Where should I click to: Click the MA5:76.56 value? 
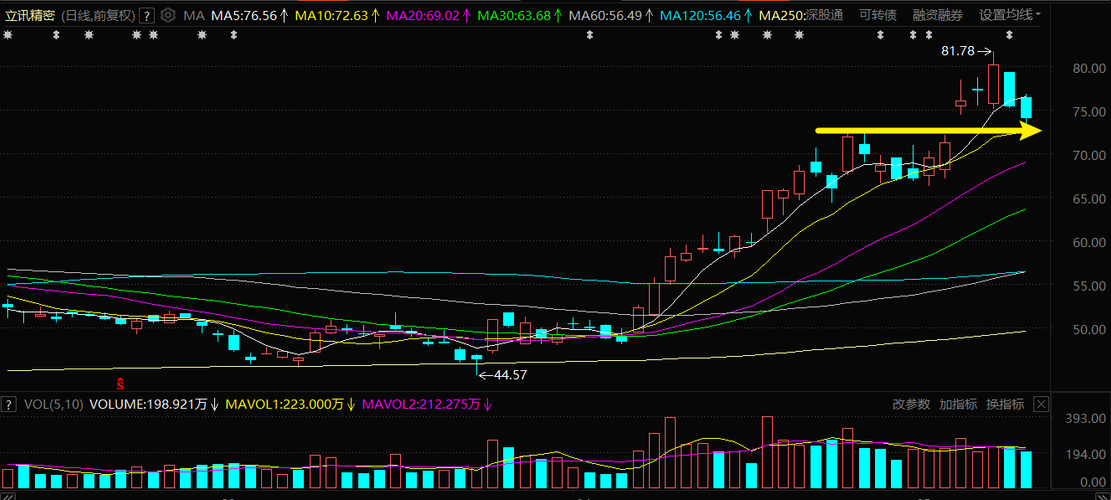click(249, 15)
